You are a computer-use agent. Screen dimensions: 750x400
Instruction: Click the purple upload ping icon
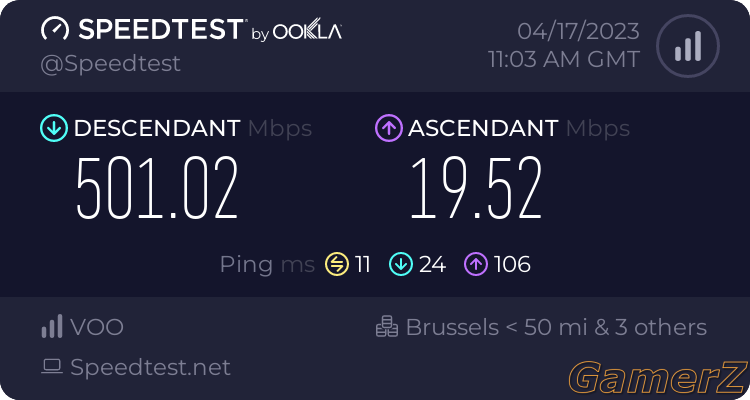pos(476,264)
